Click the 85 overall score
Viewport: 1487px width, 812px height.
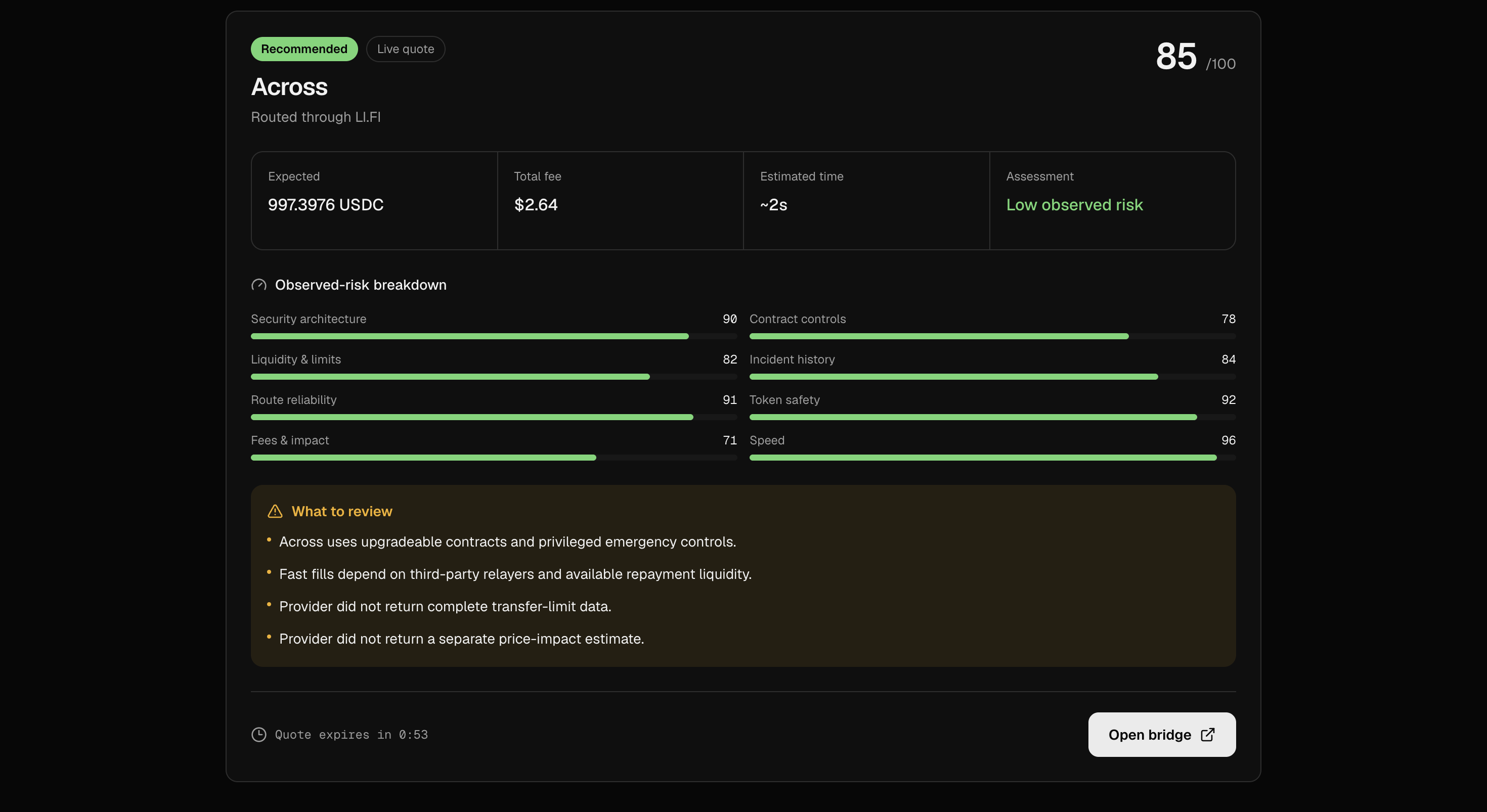click(1176, 57)
